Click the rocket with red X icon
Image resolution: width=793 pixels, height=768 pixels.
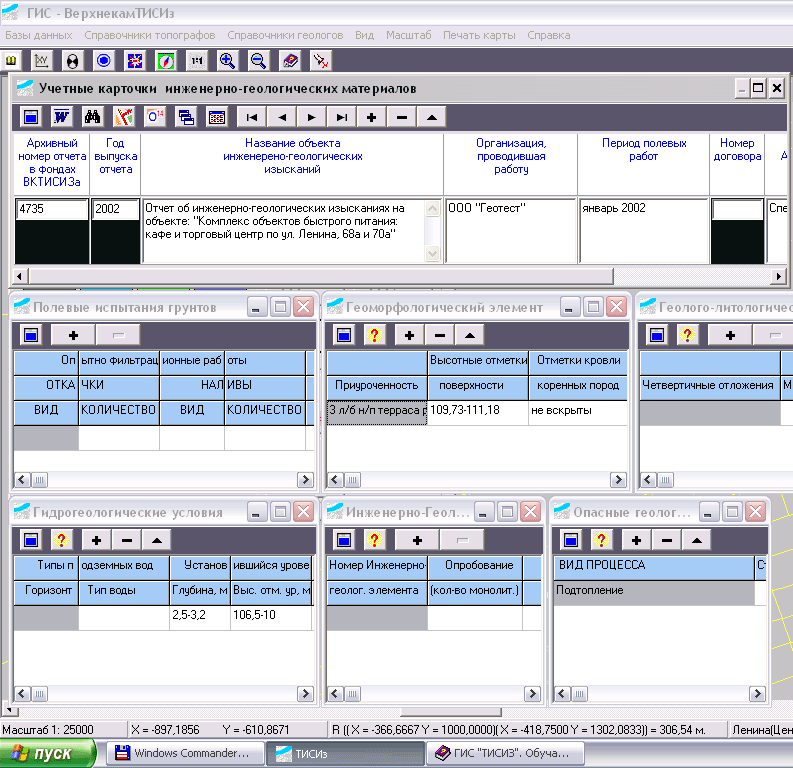321,61
